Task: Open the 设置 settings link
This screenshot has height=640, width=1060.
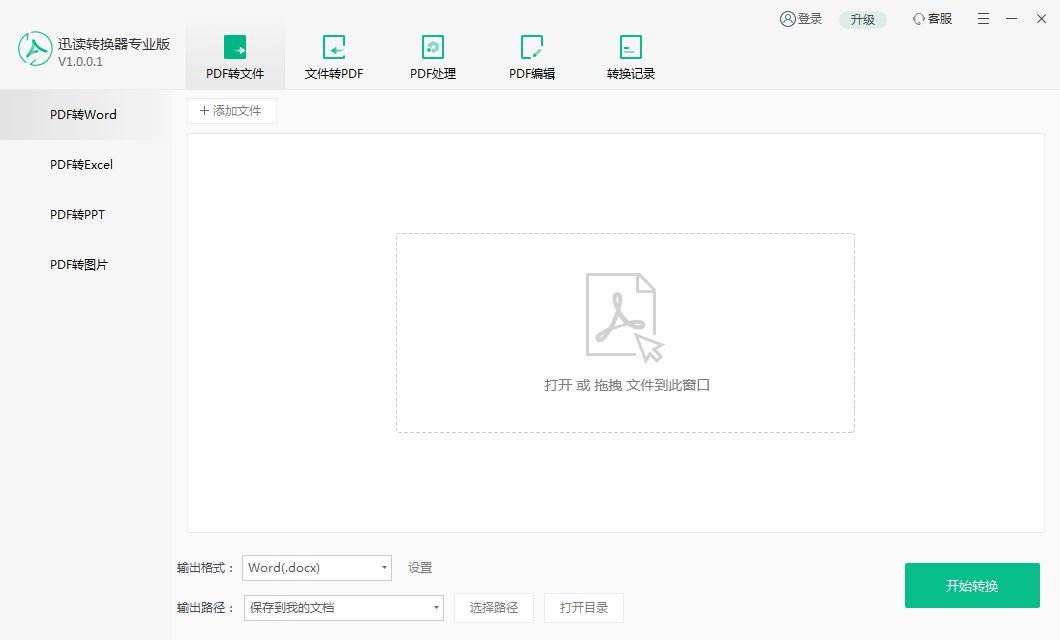Action: 419,567
